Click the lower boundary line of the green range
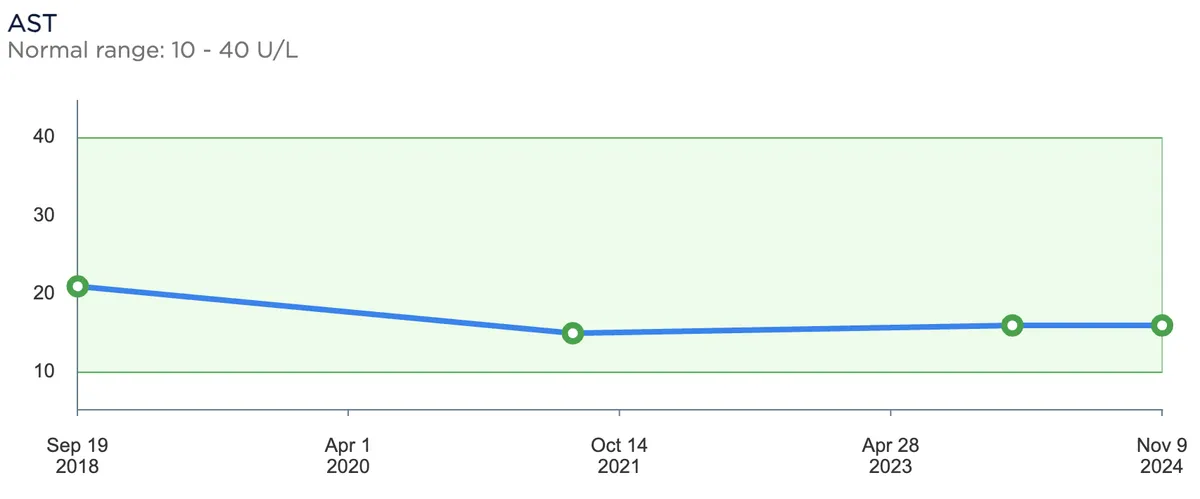 click(800, 372)
